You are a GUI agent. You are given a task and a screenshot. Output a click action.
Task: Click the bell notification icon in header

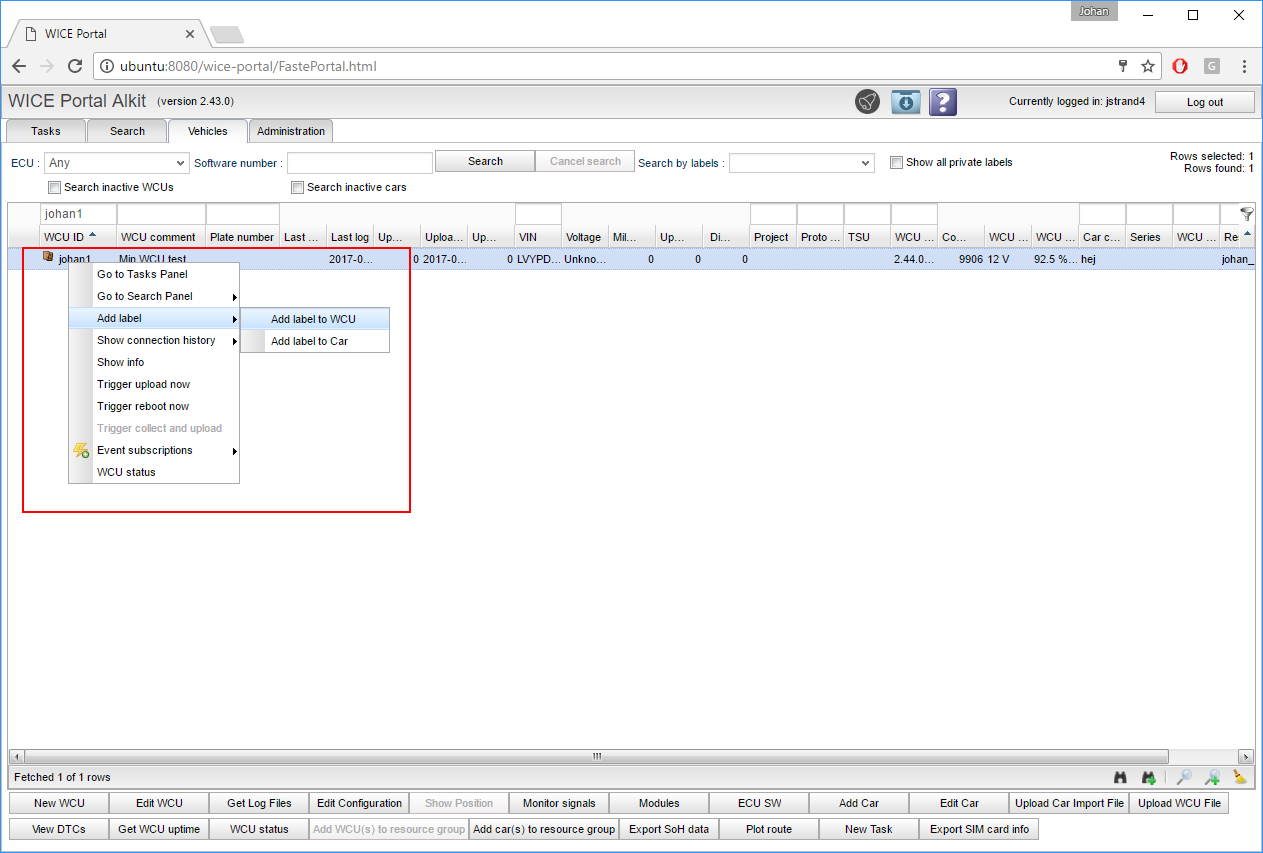click(867, 102)
